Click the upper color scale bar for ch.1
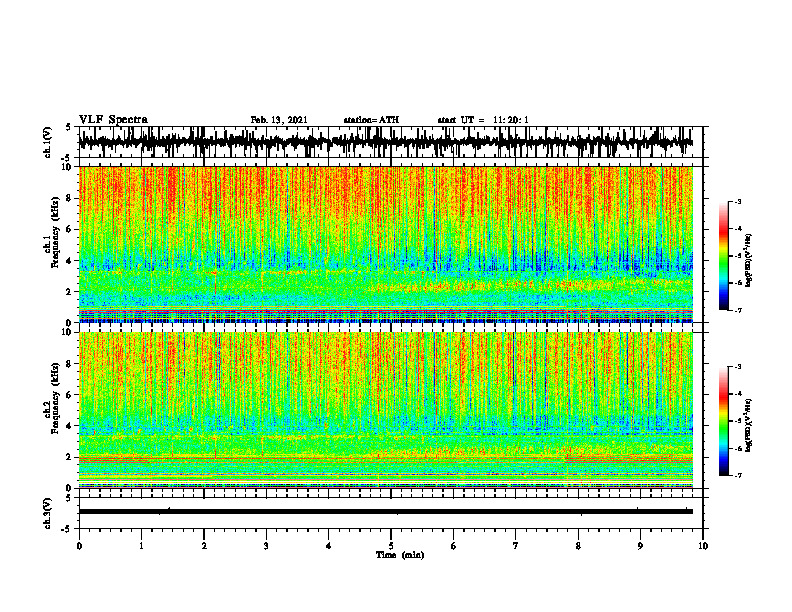The image size is (792, 612). (724, 256)
